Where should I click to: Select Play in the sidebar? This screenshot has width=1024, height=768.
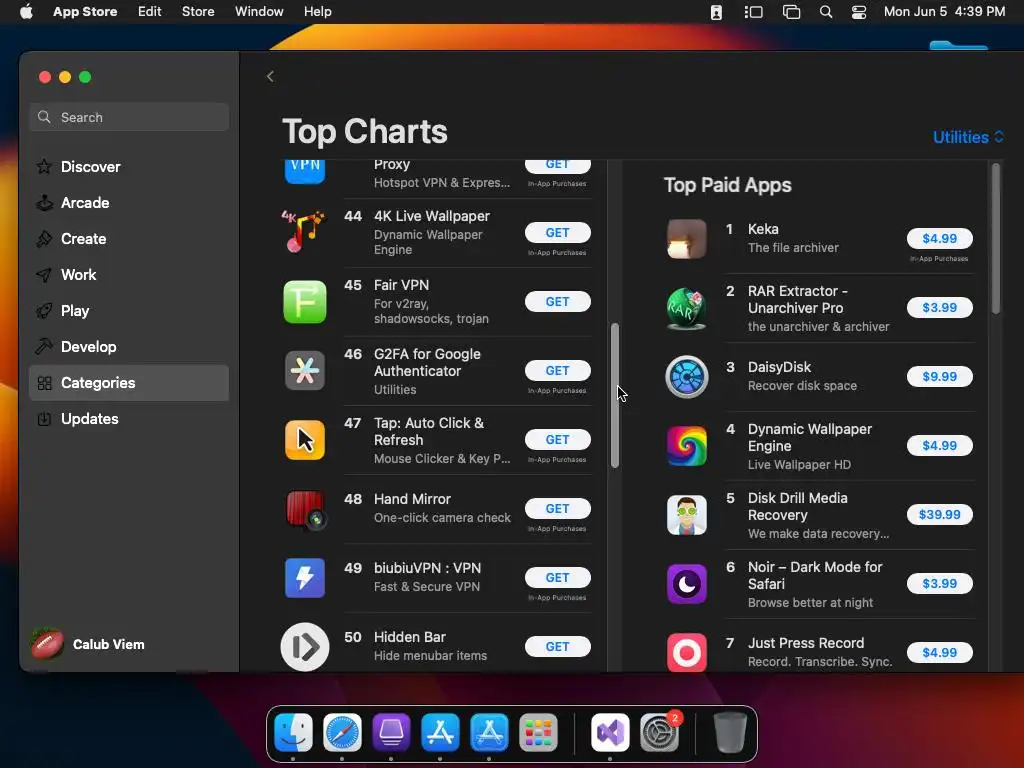pyautogui.click(x=129, y=311)
